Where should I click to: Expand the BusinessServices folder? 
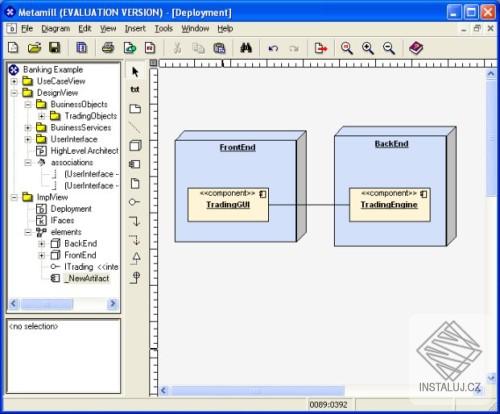pos(28,128)
